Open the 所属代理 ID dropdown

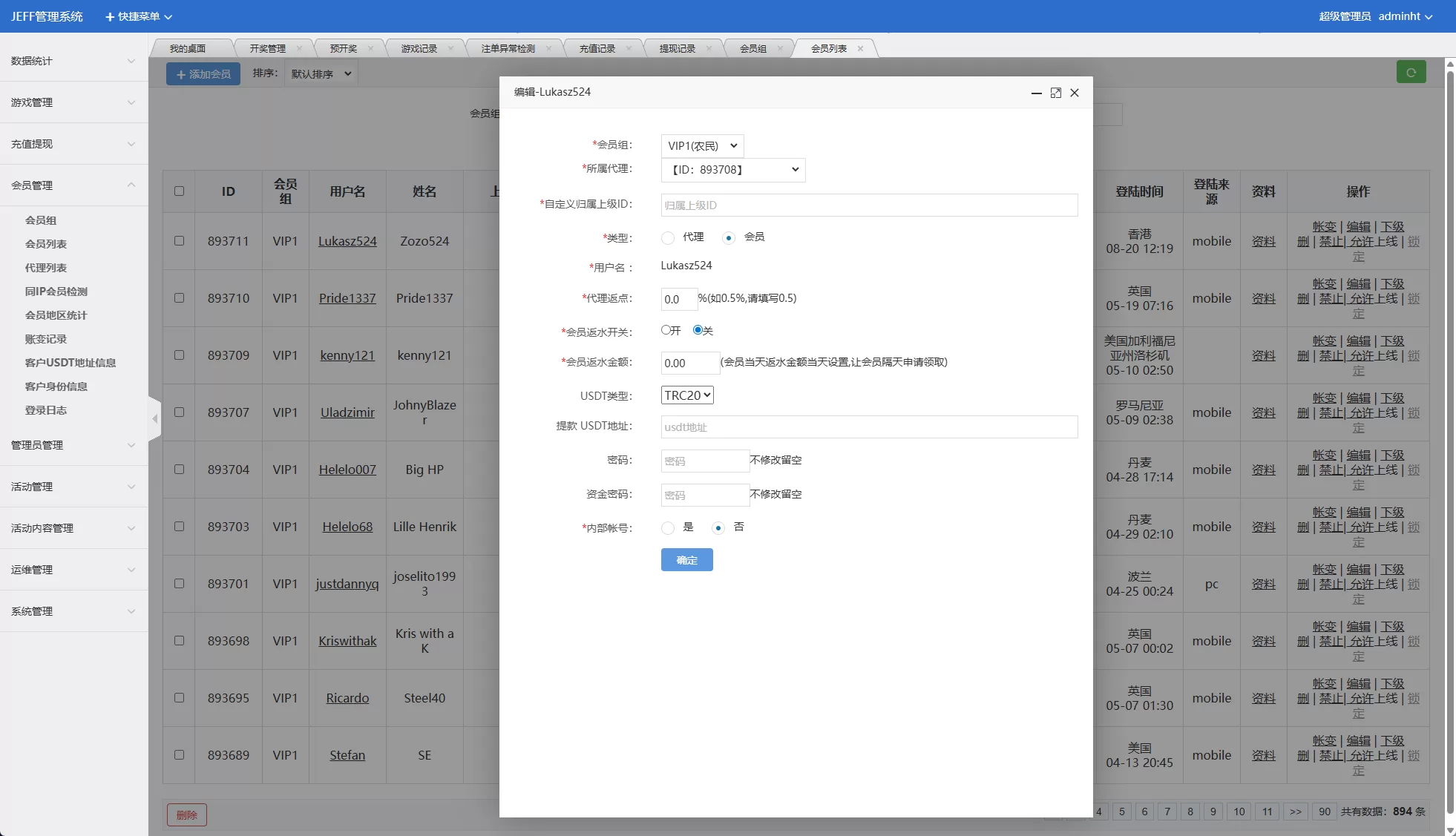(732, 170)
